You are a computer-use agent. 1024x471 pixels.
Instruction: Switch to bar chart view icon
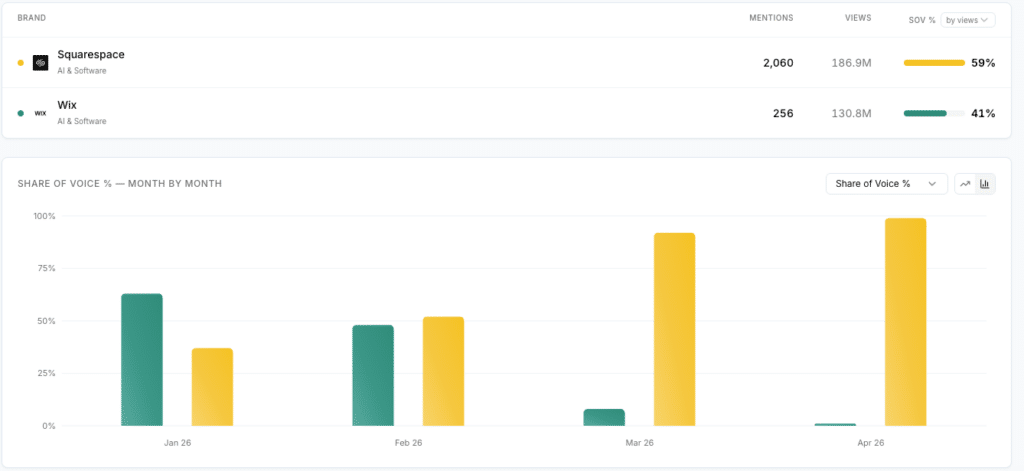pyautogui.click(x=985, y=184)
